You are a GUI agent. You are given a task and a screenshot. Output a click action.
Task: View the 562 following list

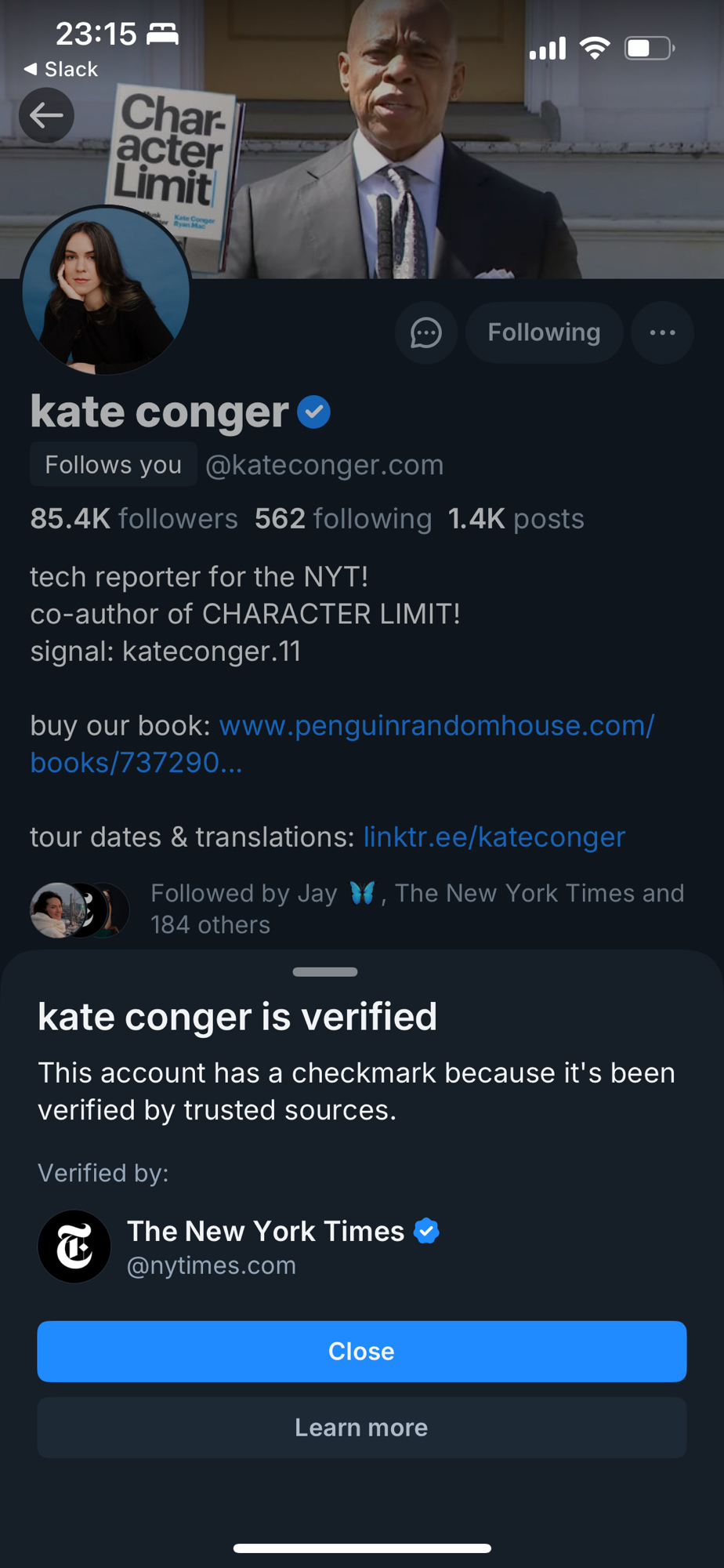[342, 519]
